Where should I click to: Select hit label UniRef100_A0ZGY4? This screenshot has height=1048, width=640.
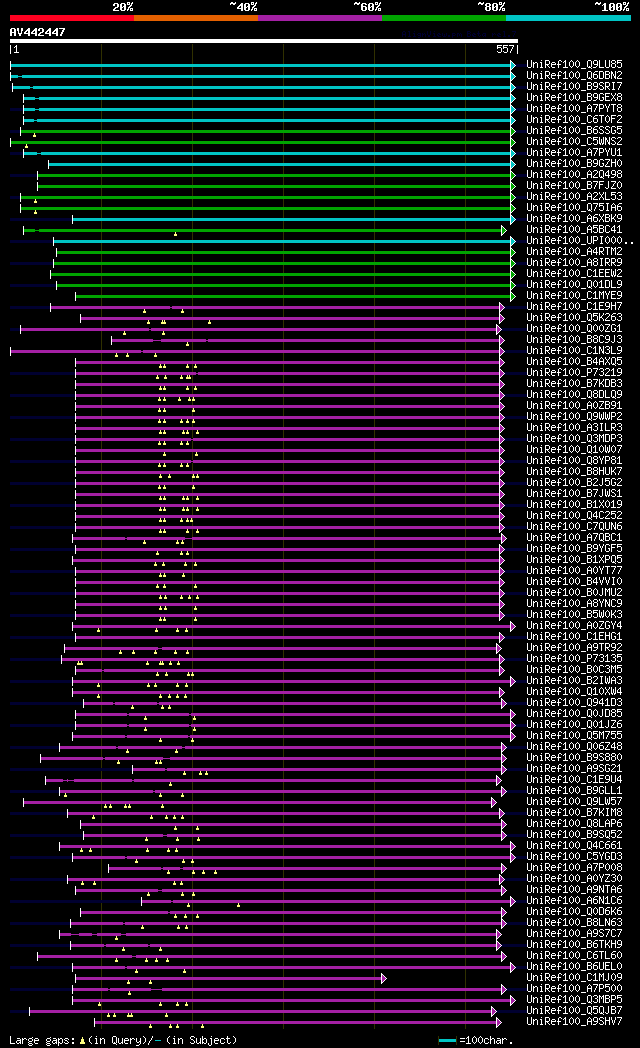tap(574, 626)
